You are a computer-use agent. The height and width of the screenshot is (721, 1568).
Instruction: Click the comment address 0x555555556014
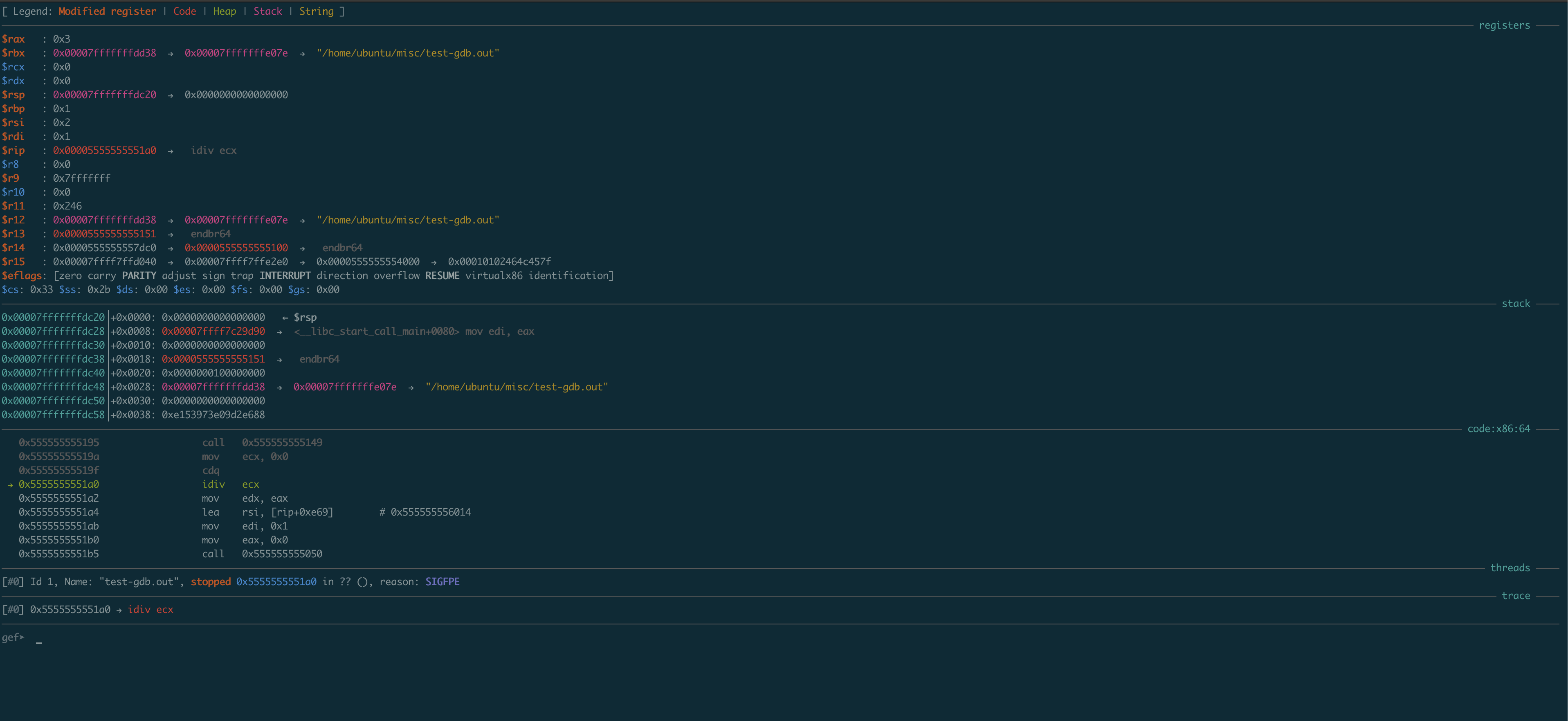(x=431, y=512)
